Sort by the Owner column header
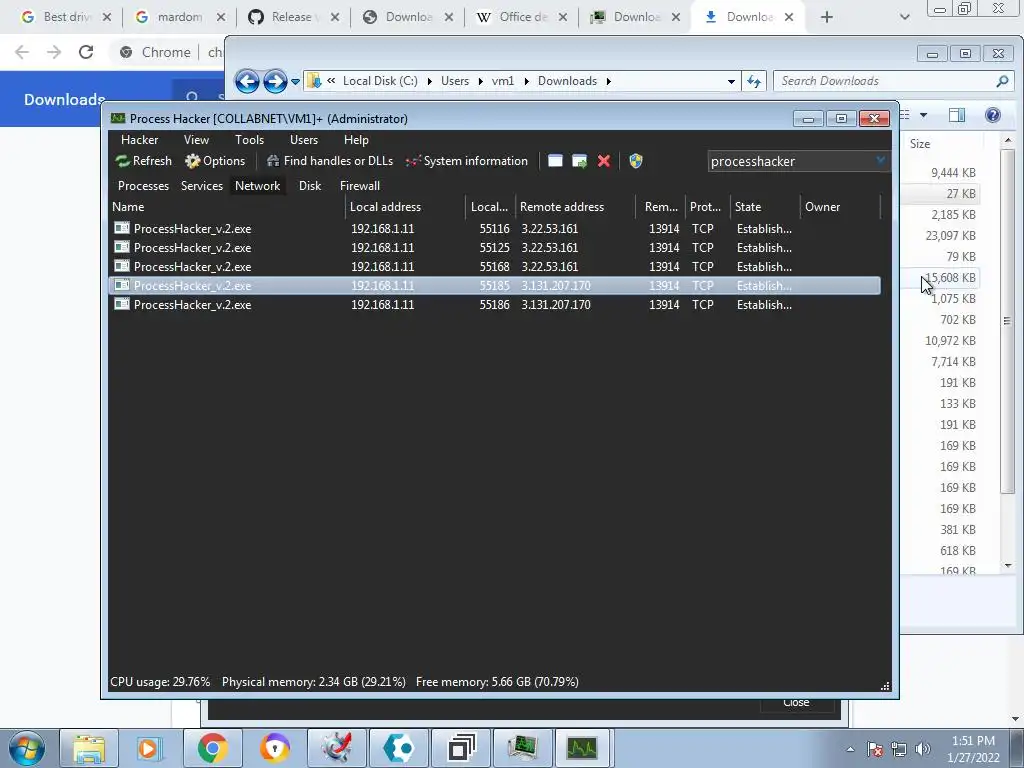 click(840, 206)
